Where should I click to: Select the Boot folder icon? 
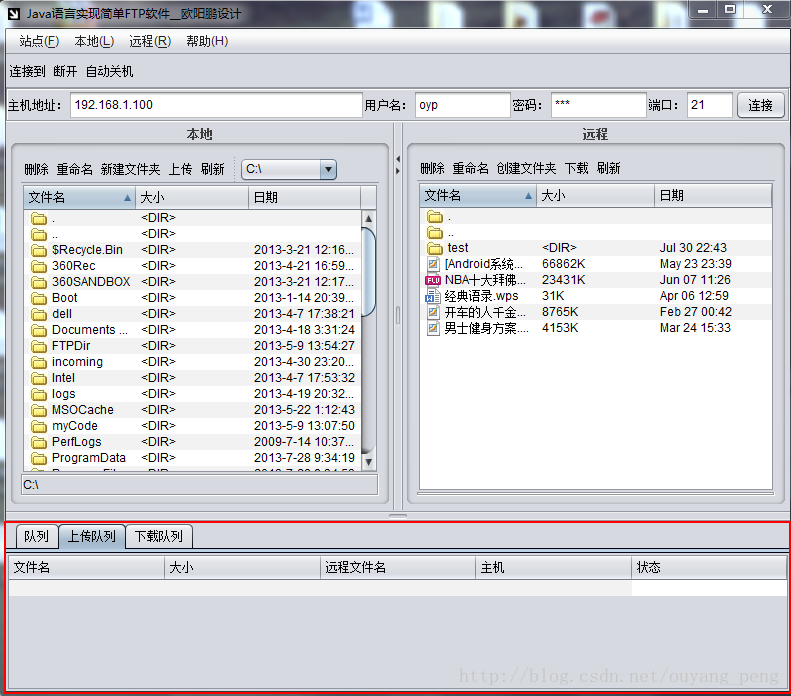[38, 298]
